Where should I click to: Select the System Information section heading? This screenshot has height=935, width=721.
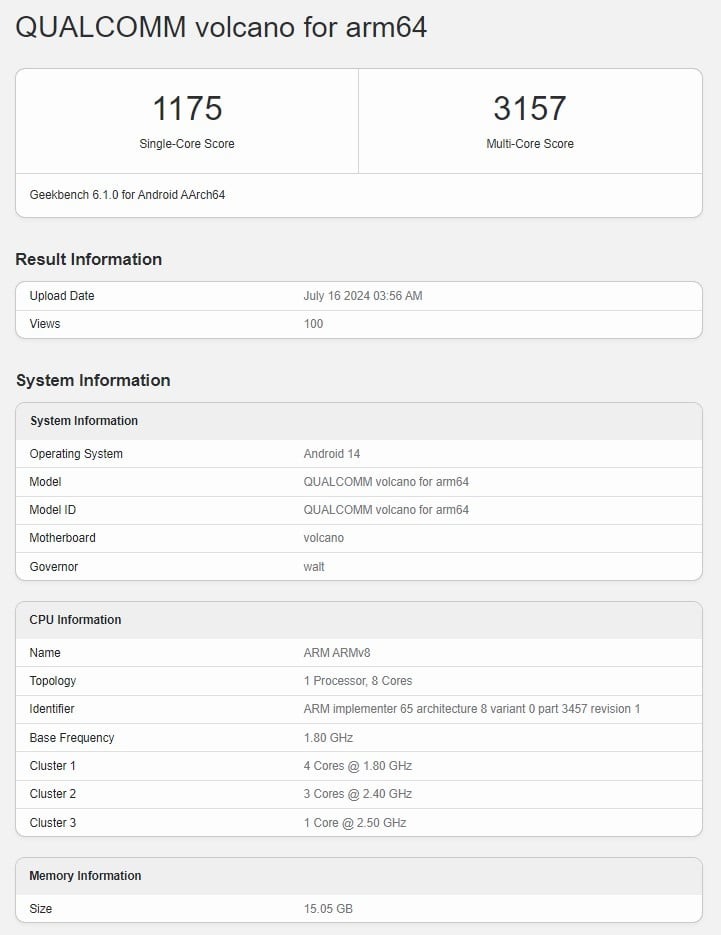93,380
